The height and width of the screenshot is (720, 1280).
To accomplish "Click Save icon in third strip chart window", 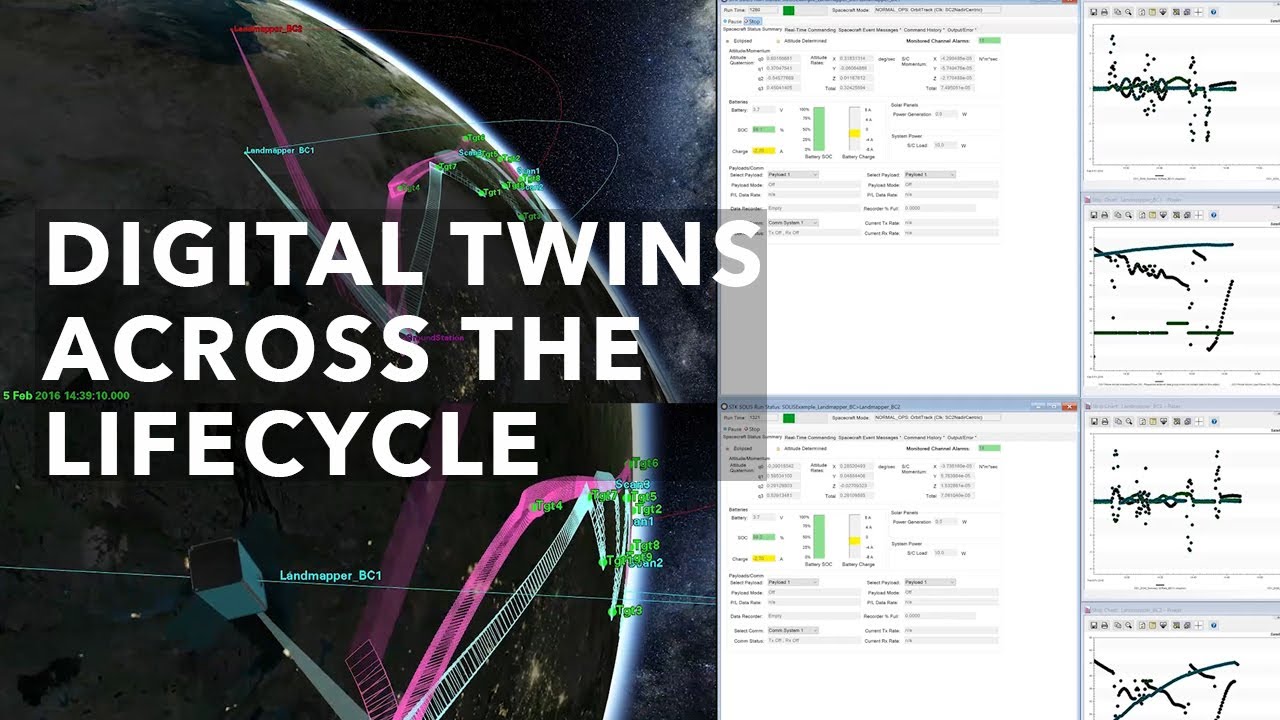I will [1094, 421].
